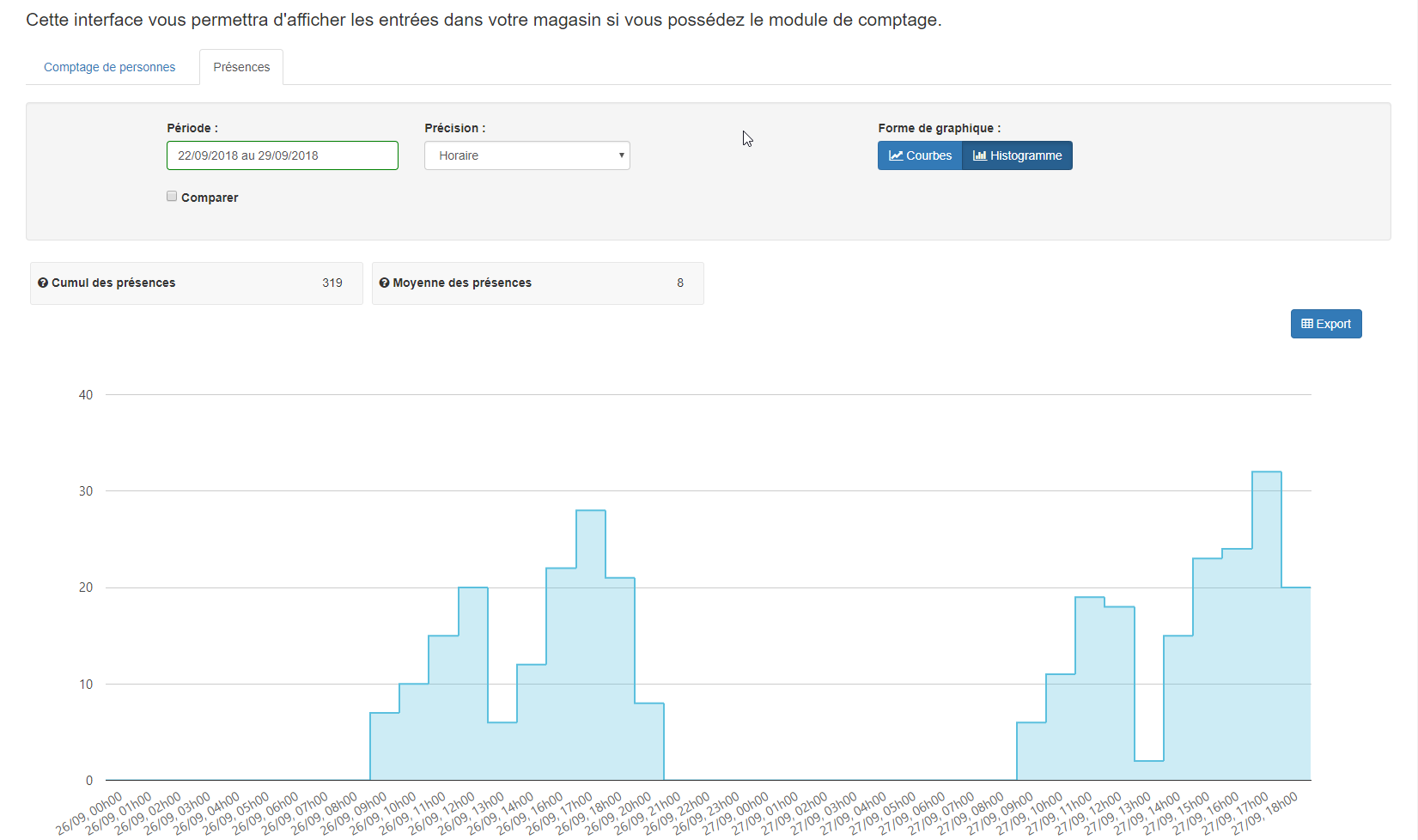
Task: Open the Période date range field
Action: (x=283, y=155)
